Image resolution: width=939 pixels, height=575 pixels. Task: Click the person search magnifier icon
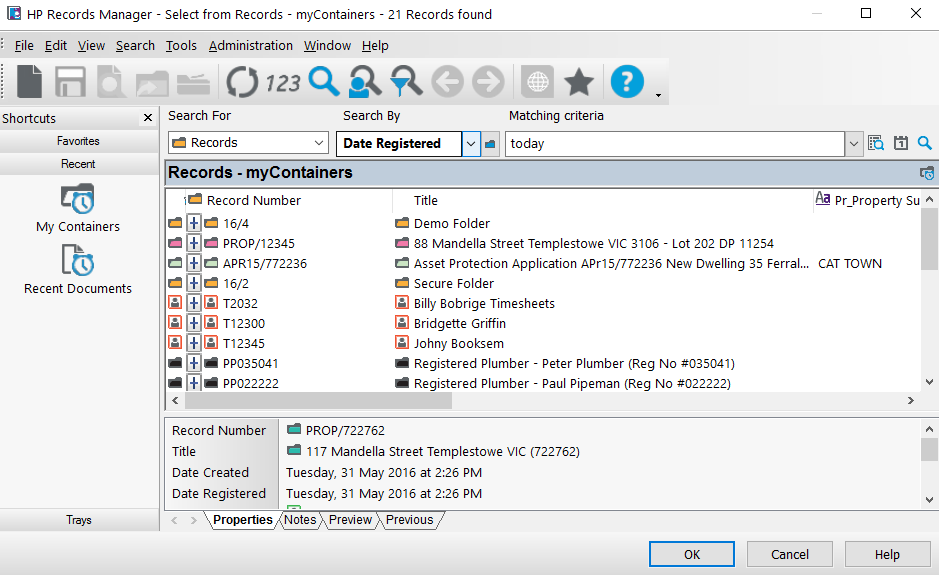[x=365, y=82]
